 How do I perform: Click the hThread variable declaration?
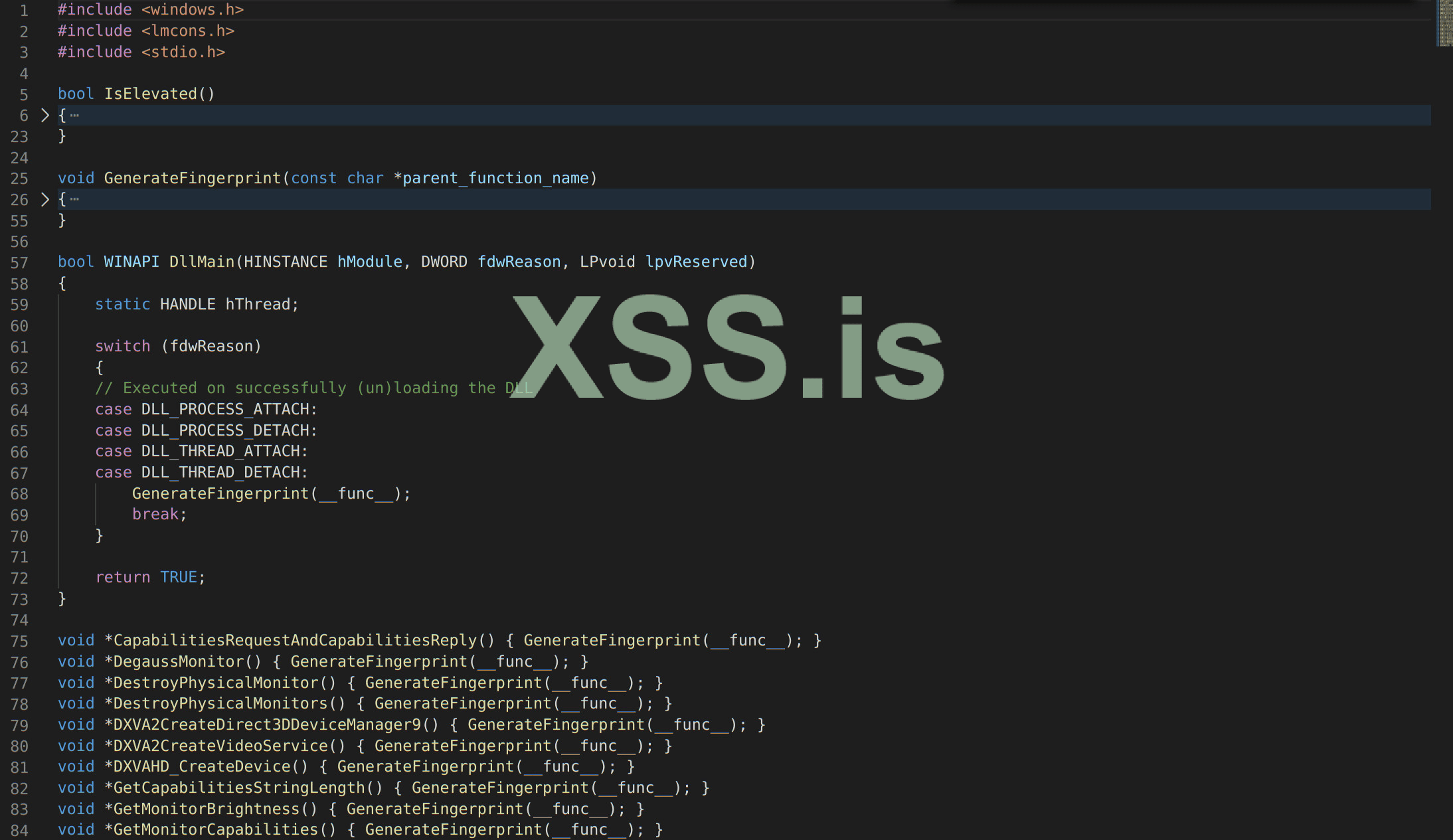coord(258,305)
